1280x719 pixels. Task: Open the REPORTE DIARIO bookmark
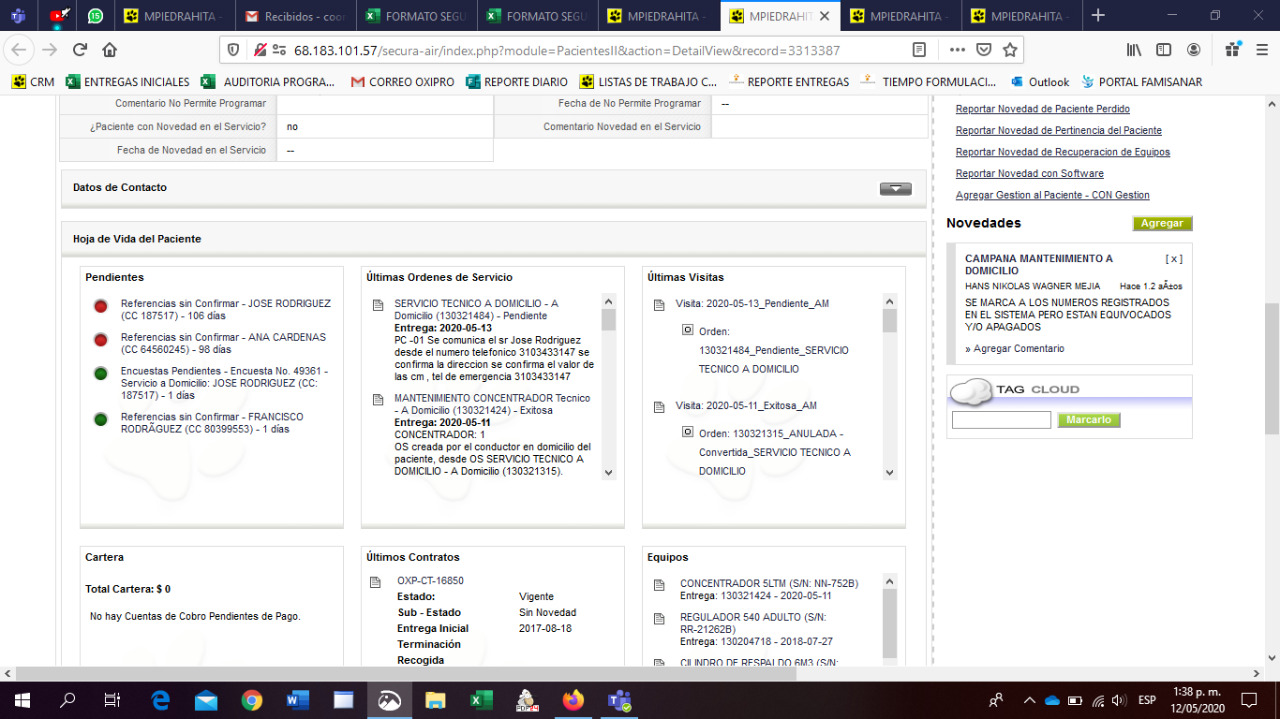point(516,82)
